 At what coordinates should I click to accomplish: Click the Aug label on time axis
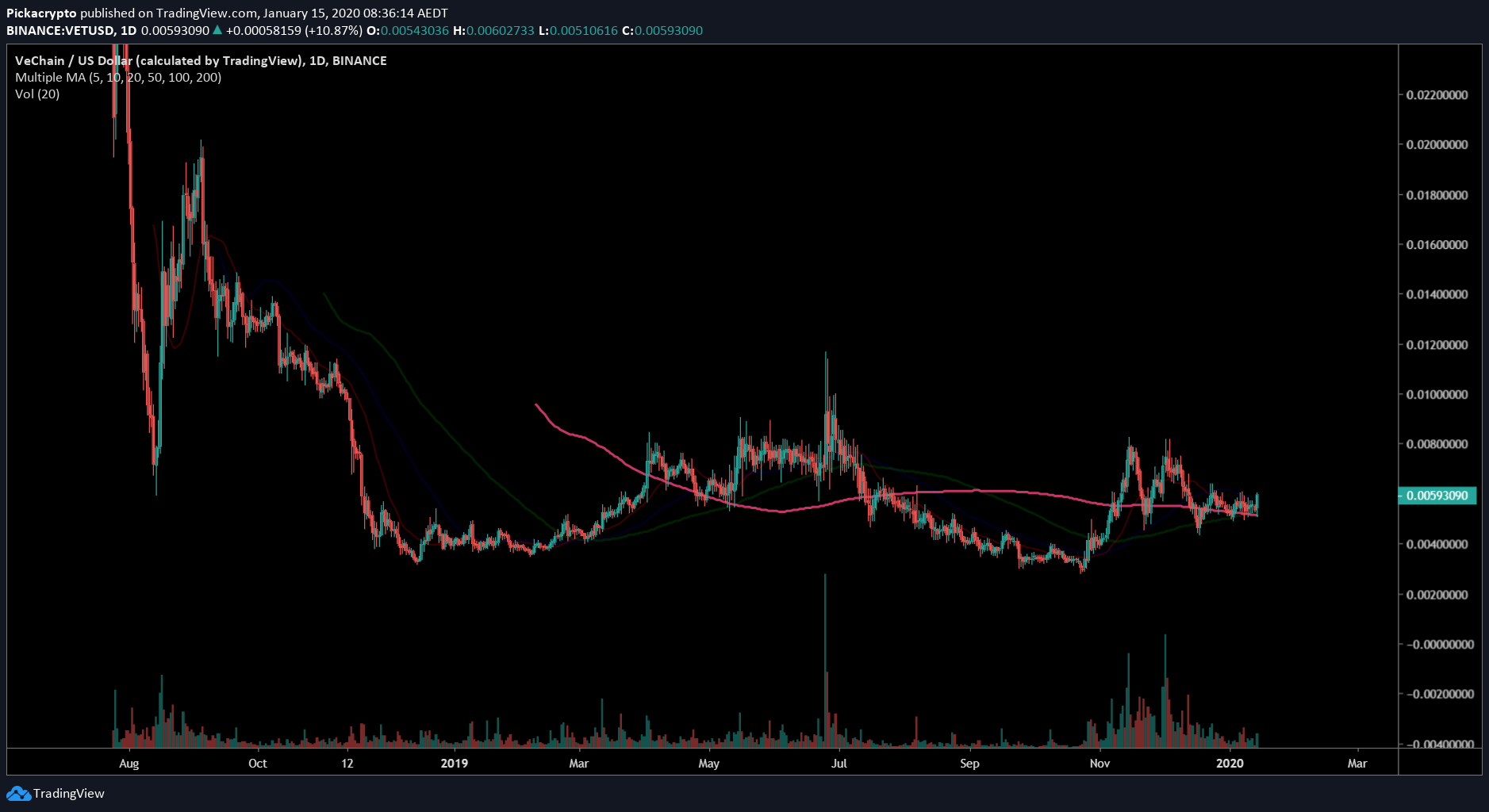(x=129, y=764)
